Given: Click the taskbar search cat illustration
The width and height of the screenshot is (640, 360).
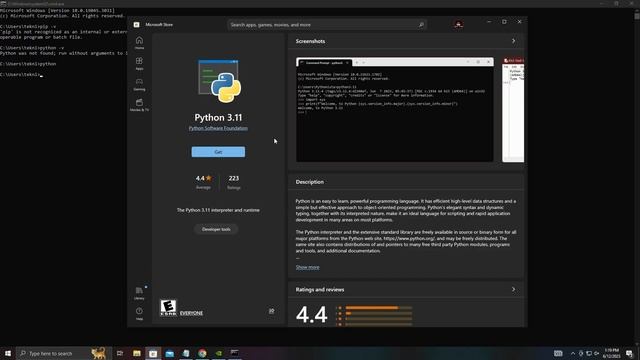Looking at the screenshot, I should coord(98,353).
